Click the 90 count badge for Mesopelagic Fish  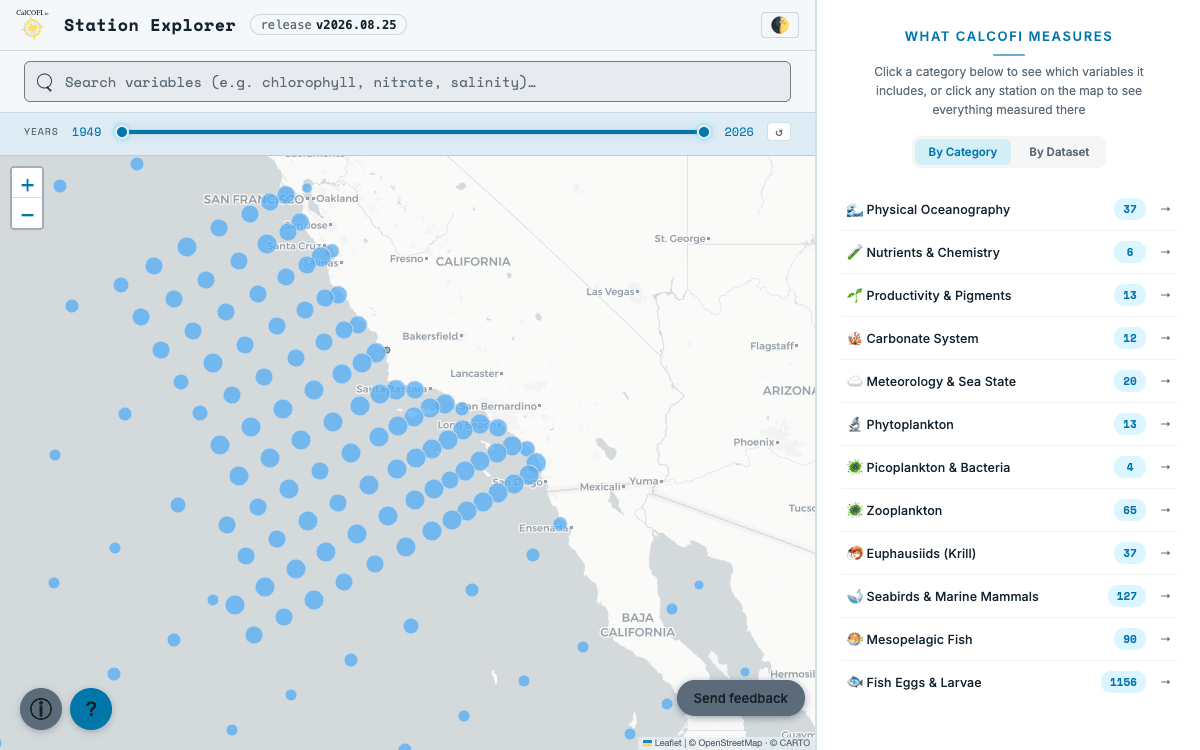point(1130,639)
